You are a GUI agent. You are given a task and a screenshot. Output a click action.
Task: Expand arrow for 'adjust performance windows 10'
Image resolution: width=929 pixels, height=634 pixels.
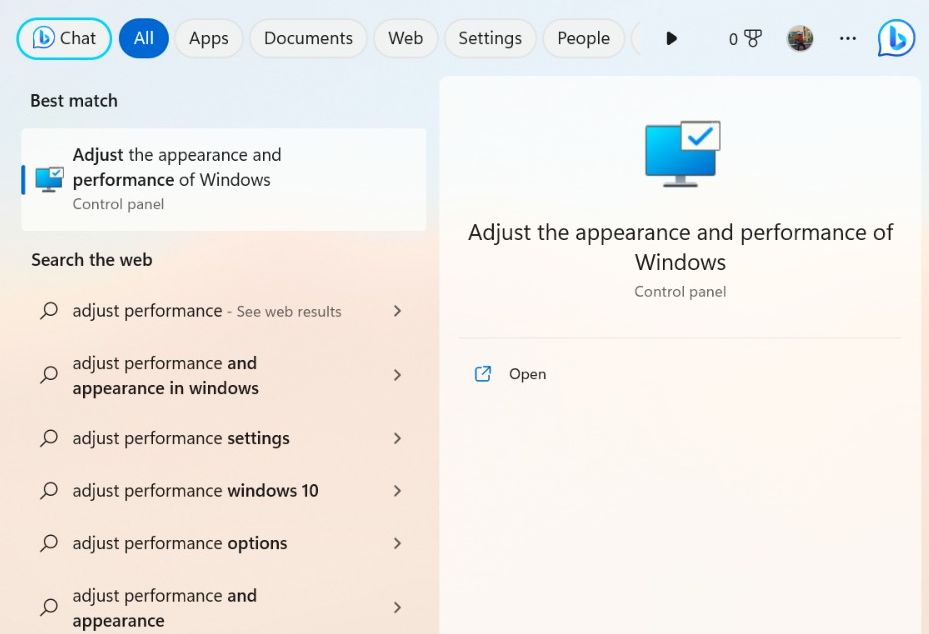(x=398, y=491)
